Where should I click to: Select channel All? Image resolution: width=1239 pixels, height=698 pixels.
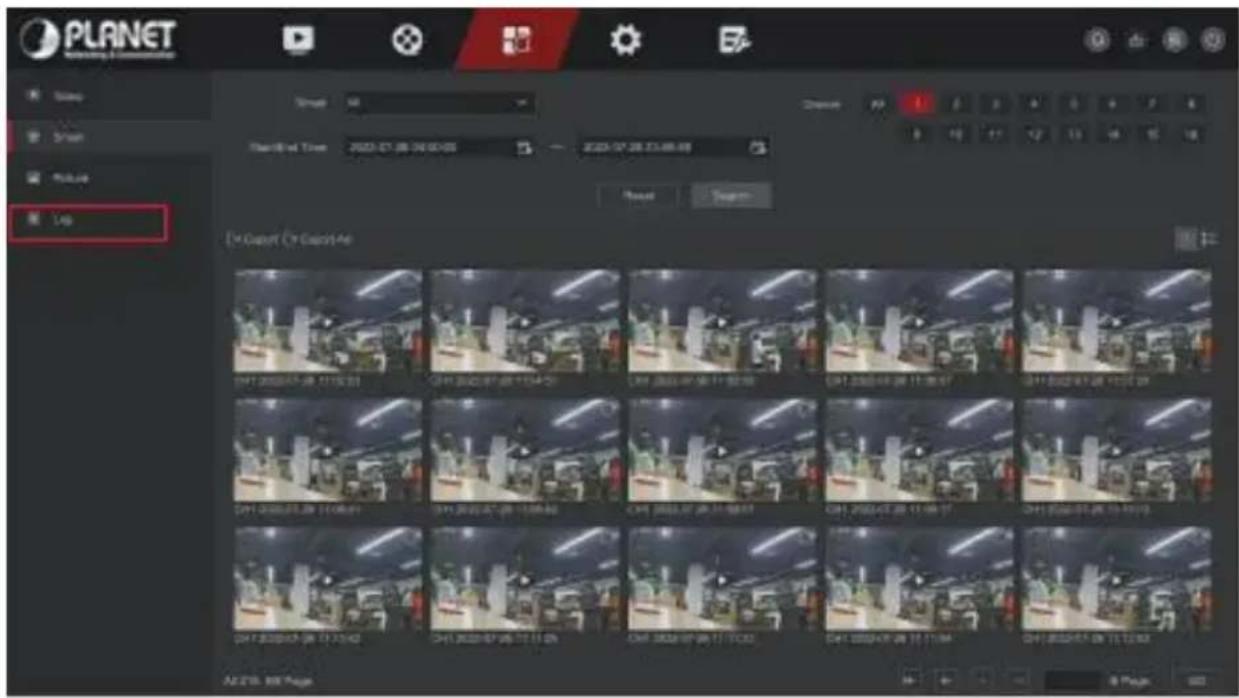[879, 103]
